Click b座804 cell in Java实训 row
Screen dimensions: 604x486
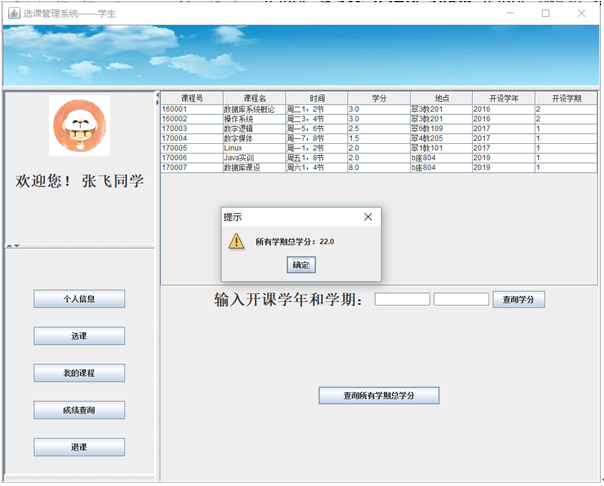tap(441, 158)
